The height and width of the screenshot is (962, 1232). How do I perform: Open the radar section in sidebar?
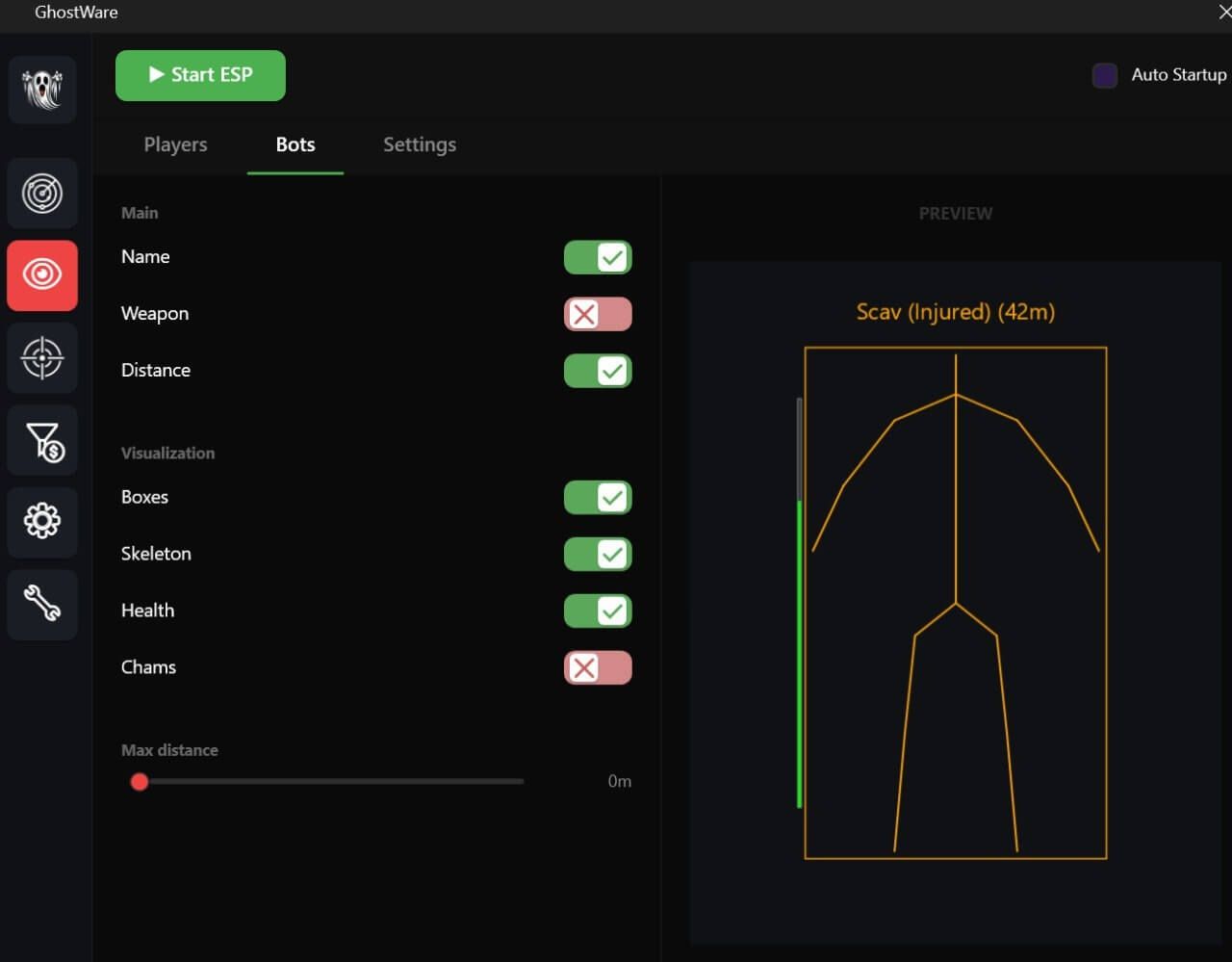pos(42,194)
